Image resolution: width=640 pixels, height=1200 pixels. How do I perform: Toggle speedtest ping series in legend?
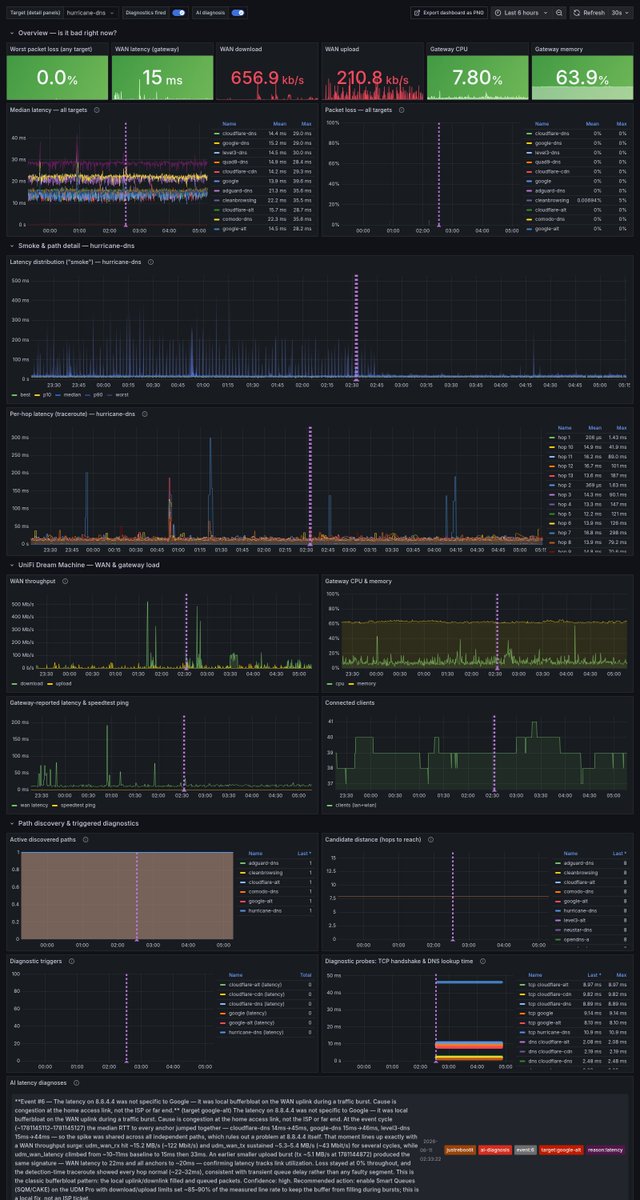tap(78, 805)
